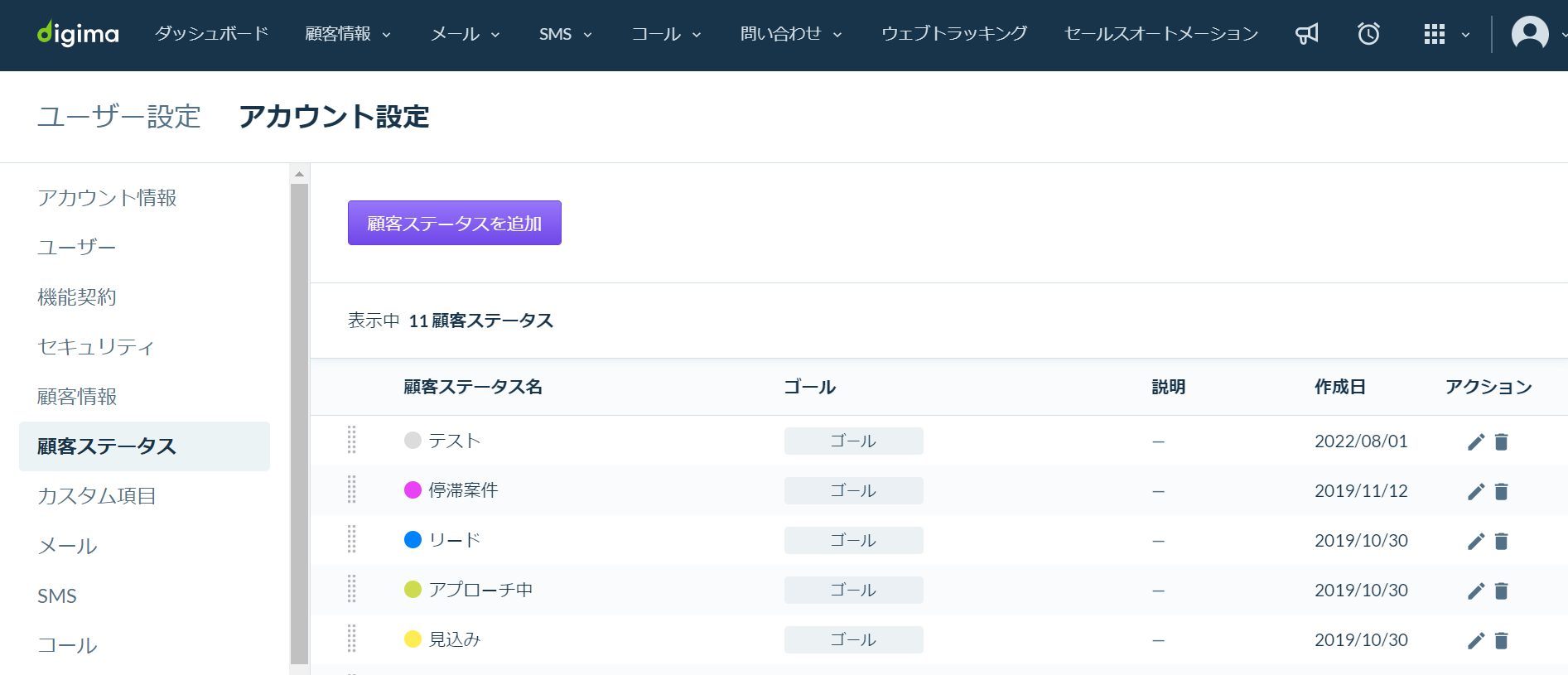Click the アプローチ中 status name
The image size is (1568, 675).
[x=480, y=590]
